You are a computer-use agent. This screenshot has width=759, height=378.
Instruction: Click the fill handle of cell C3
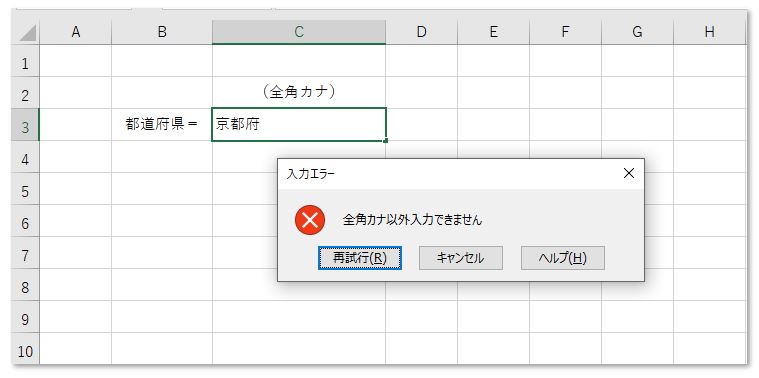click(385, 141)
